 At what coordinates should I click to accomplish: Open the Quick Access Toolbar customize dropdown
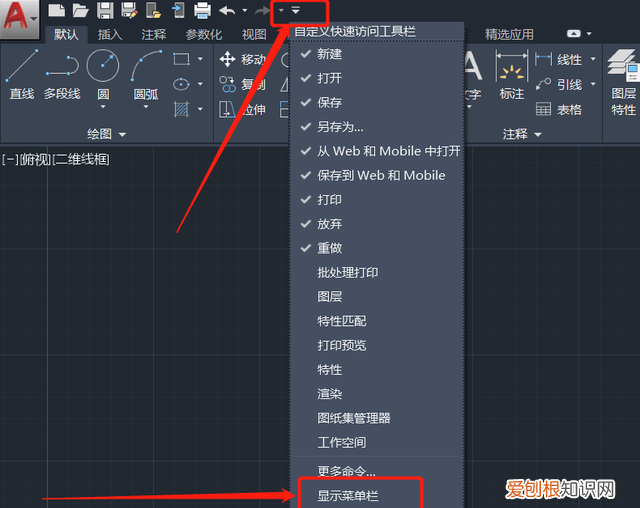point(296,10)
